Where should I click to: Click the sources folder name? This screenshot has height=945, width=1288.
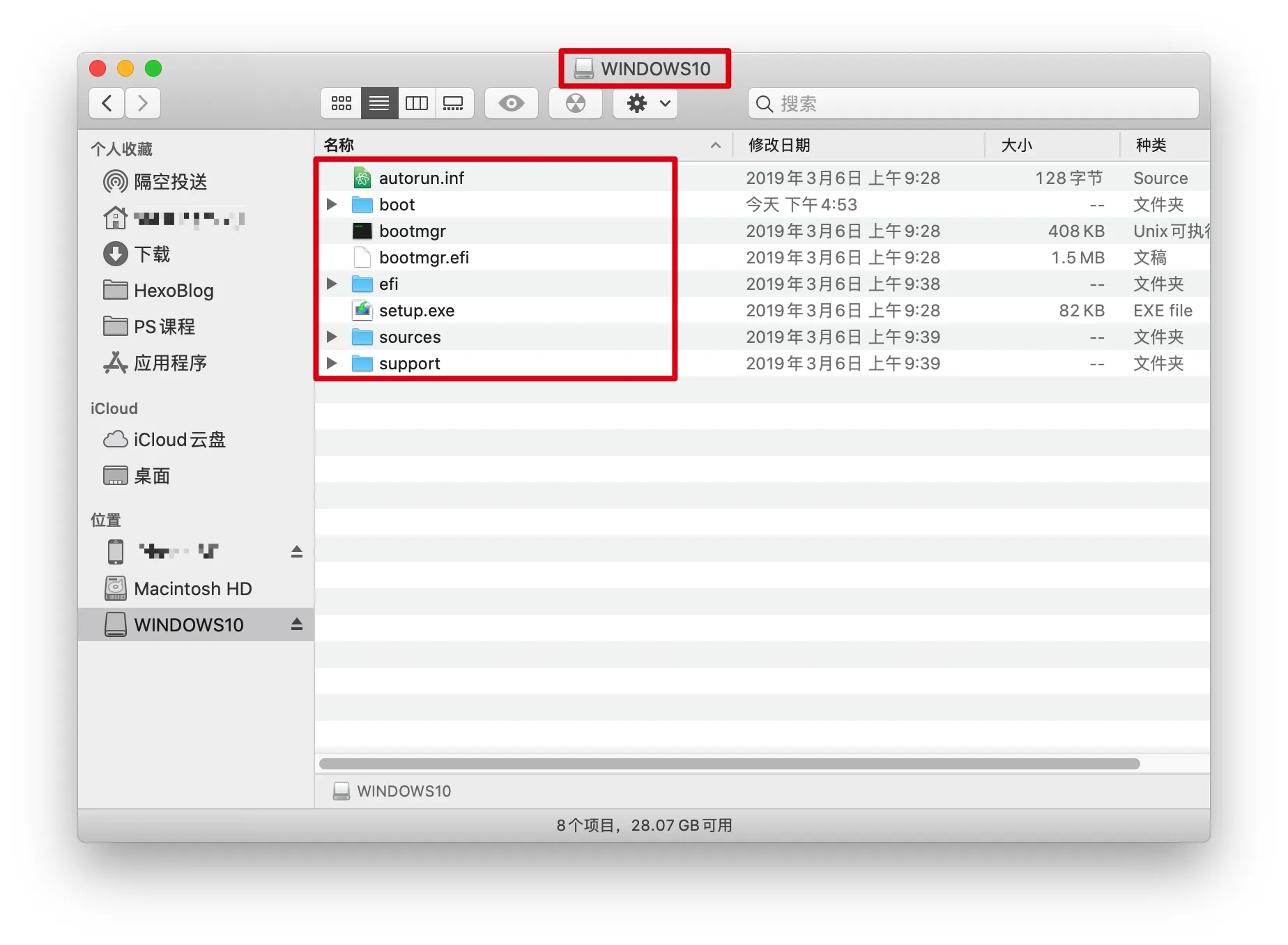[x=410, y=337]
